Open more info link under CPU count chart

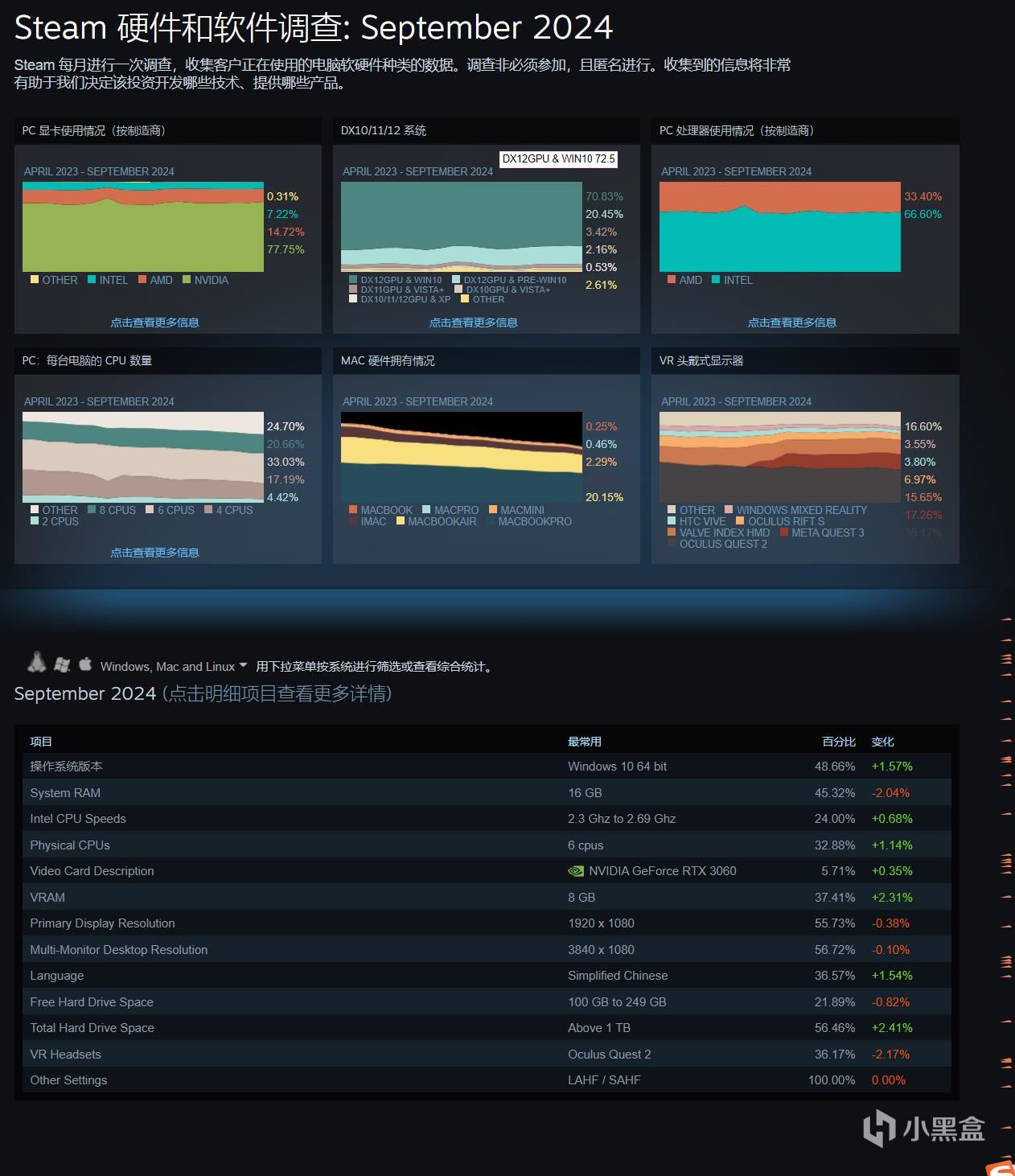pos(154,553)
